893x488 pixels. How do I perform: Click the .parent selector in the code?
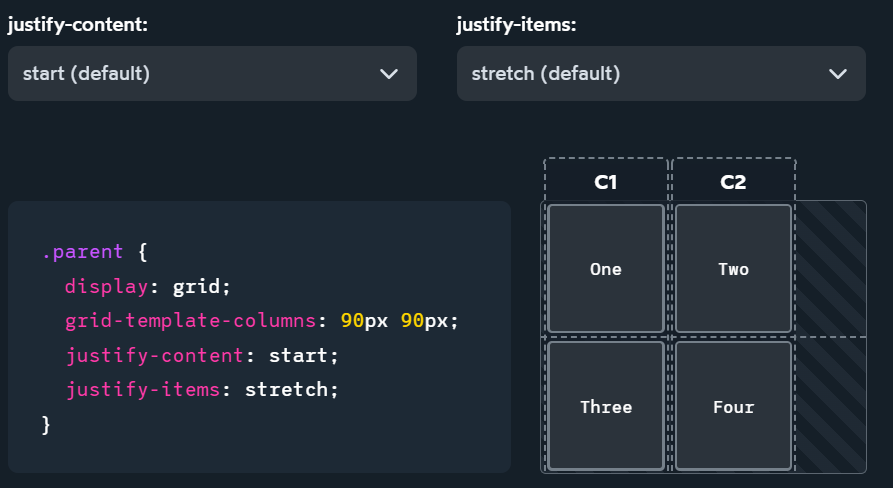83,252
